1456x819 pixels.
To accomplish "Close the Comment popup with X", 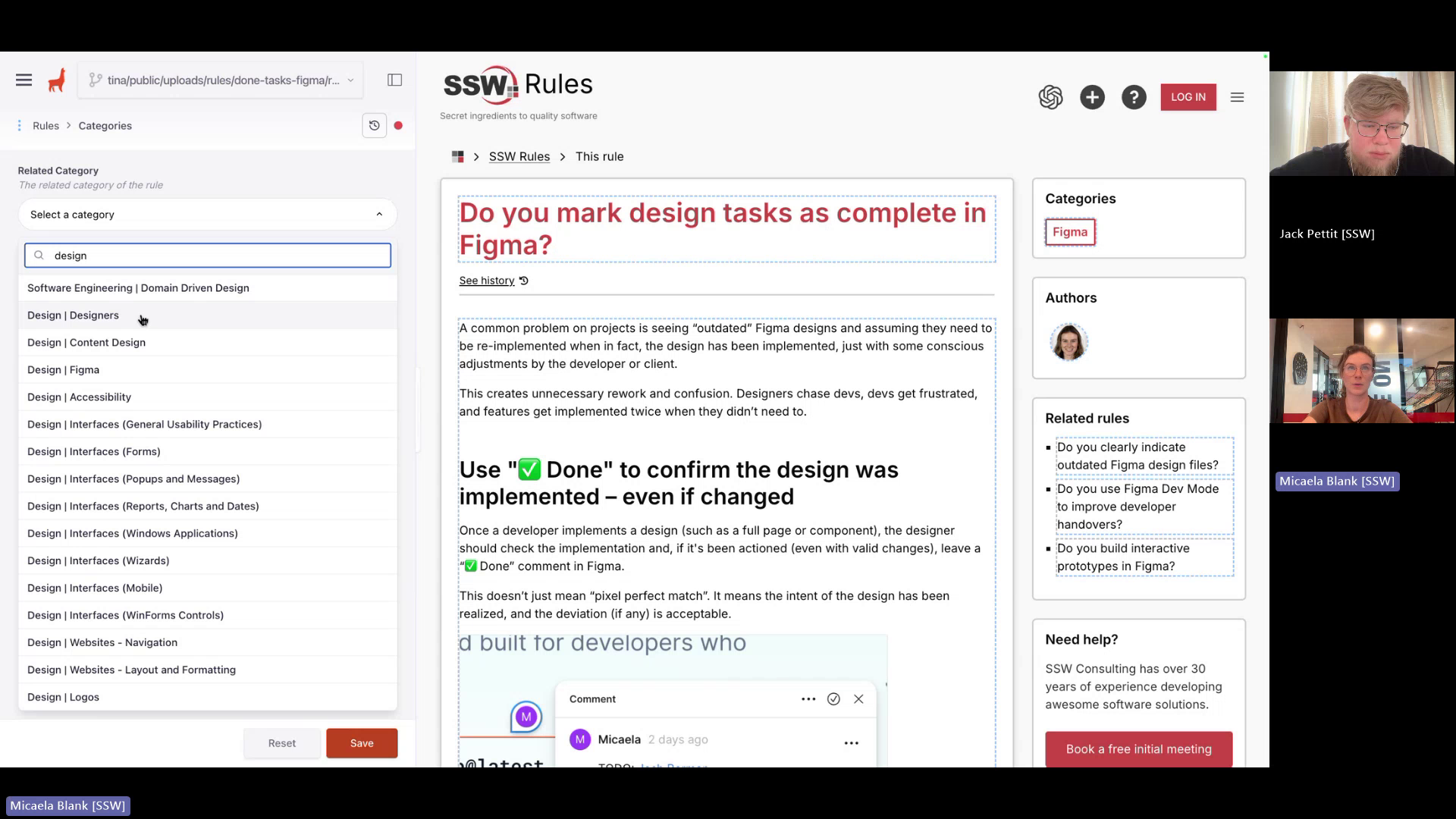I will coord(858,699).
